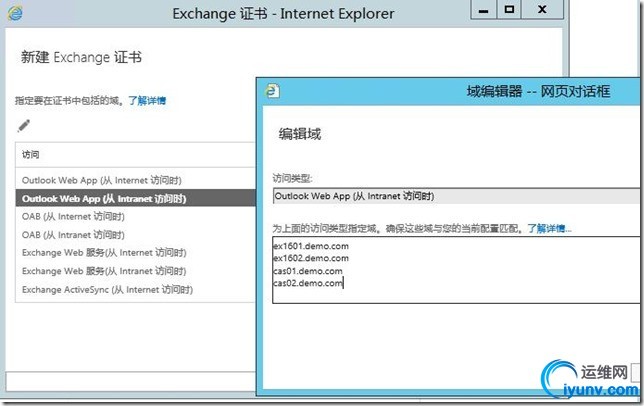Click cas02.demo.com in the domain text area
Viewport: 644px width, 406px height.
[x=308, y=283]
